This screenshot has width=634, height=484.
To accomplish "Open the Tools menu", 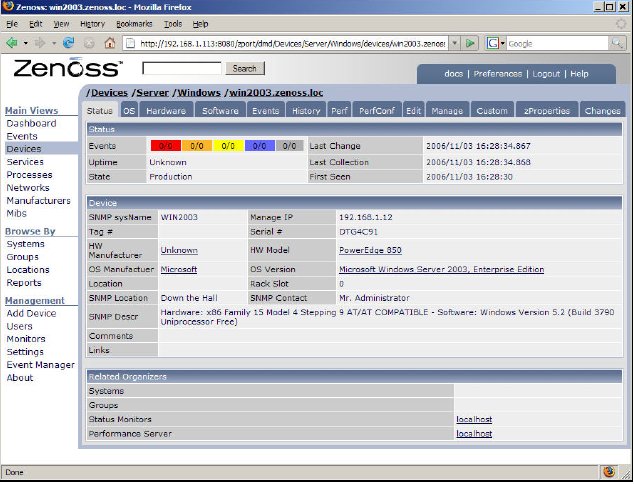I will 173,24.
